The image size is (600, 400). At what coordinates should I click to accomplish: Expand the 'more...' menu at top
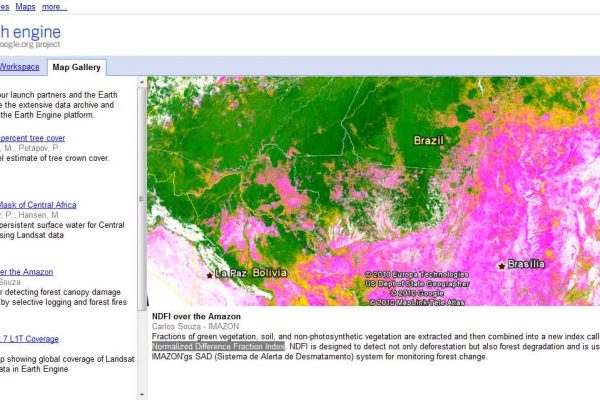[x=55, y=6]
